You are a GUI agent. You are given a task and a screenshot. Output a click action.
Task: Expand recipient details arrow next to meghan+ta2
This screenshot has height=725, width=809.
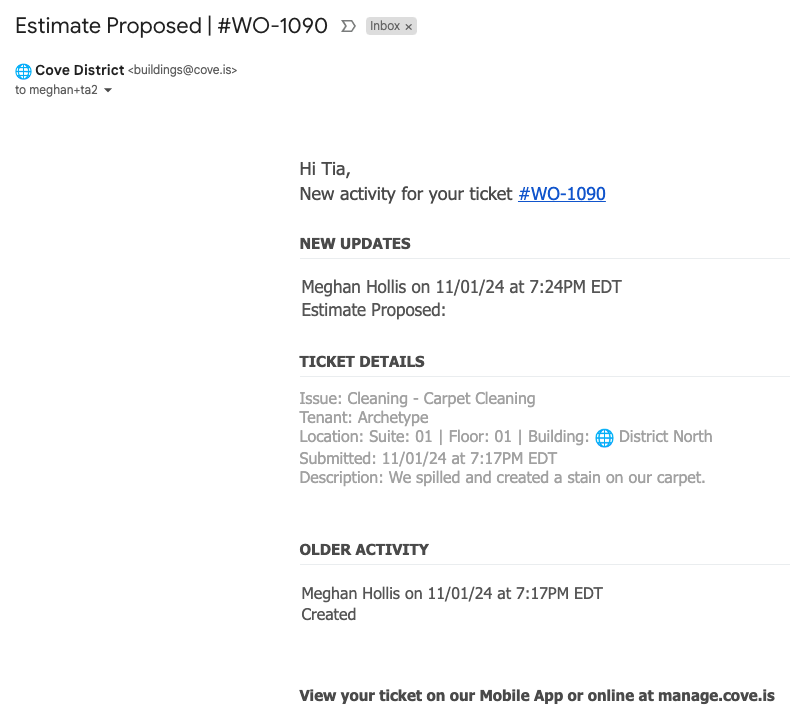pyautogui.click(x=108, y=91)
